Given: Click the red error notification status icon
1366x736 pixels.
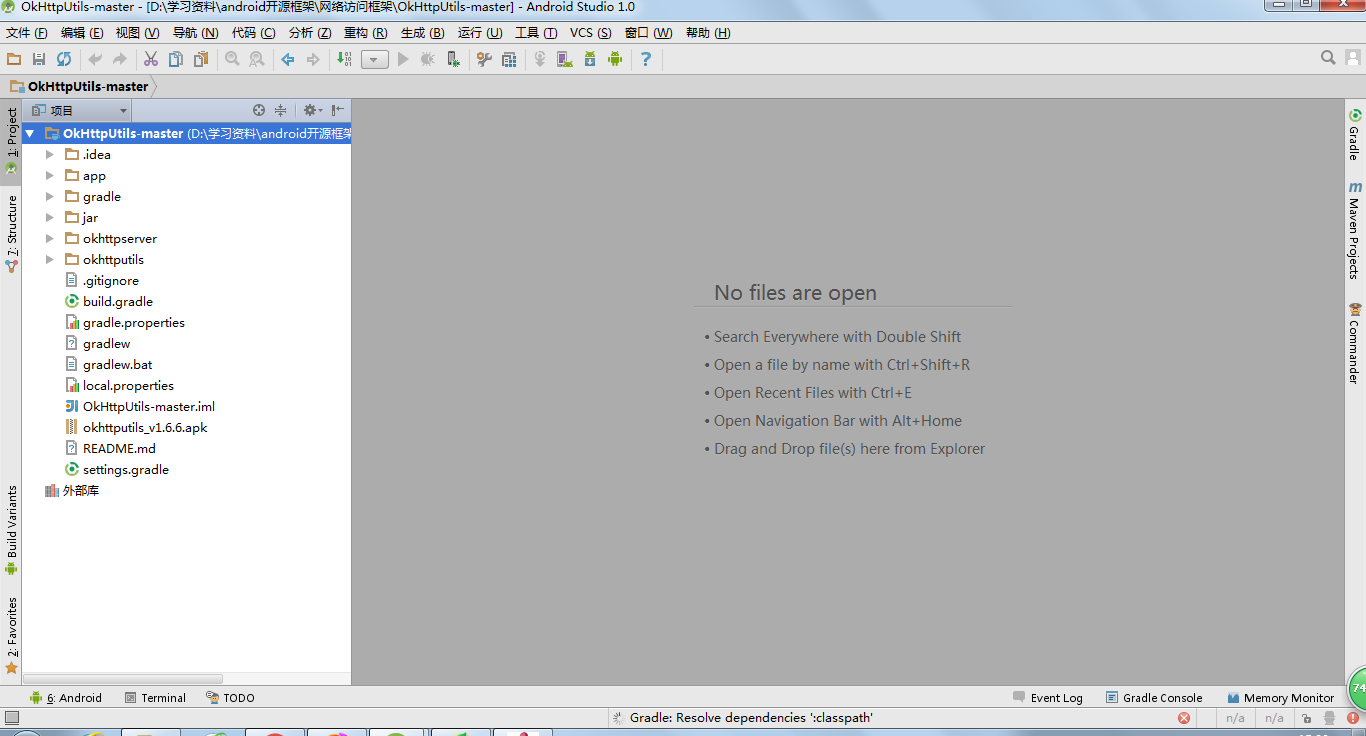Looking at the screenshot, I should tap(1353, 718).
